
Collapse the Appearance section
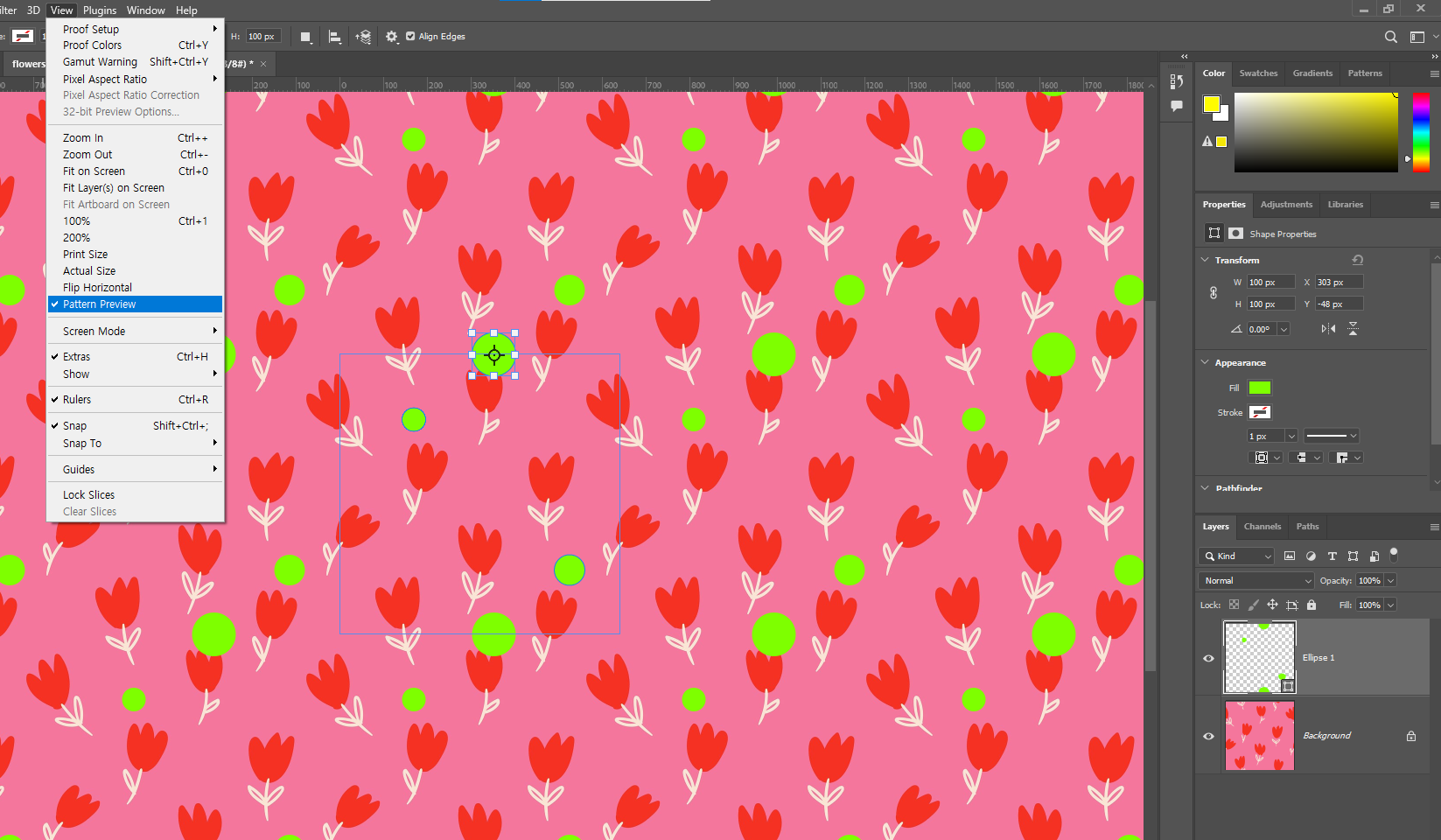(x=1205, y=362)
